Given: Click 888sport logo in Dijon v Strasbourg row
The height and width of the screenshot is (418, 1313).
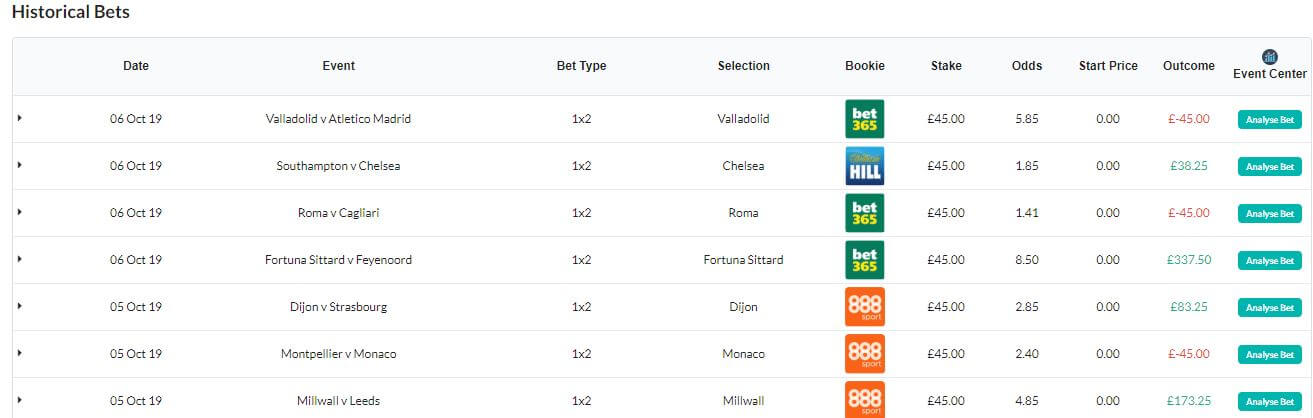Looking at the screenshot, I should tap(864, 307).
